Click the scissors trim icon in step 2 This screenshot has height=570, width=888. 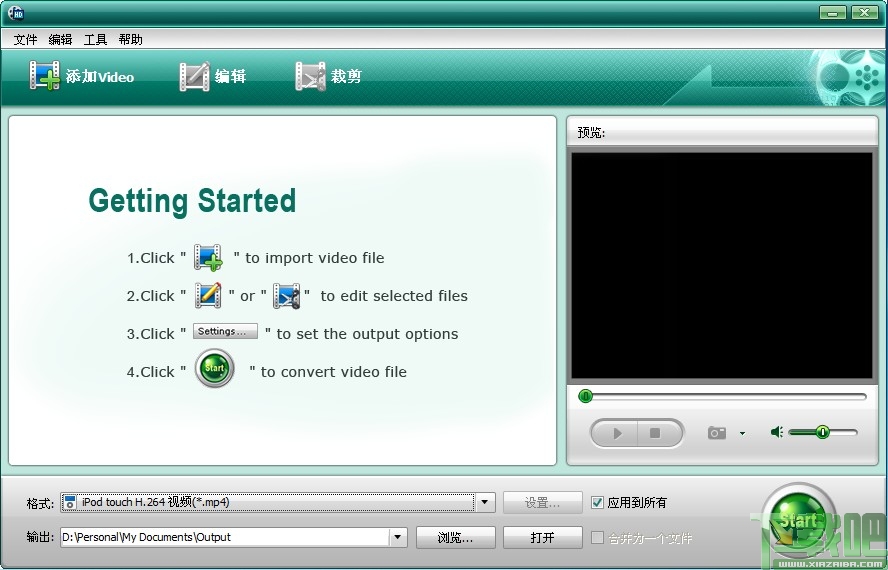287,295
